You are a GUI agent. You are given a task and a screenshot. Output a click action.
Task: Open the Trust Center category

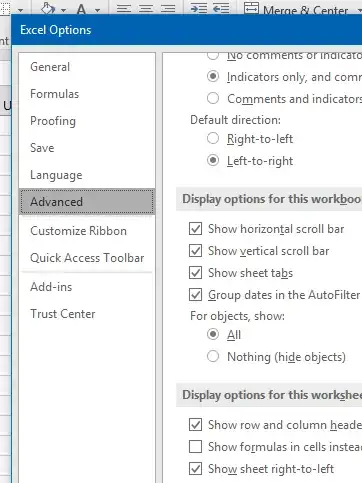(87, 314)
